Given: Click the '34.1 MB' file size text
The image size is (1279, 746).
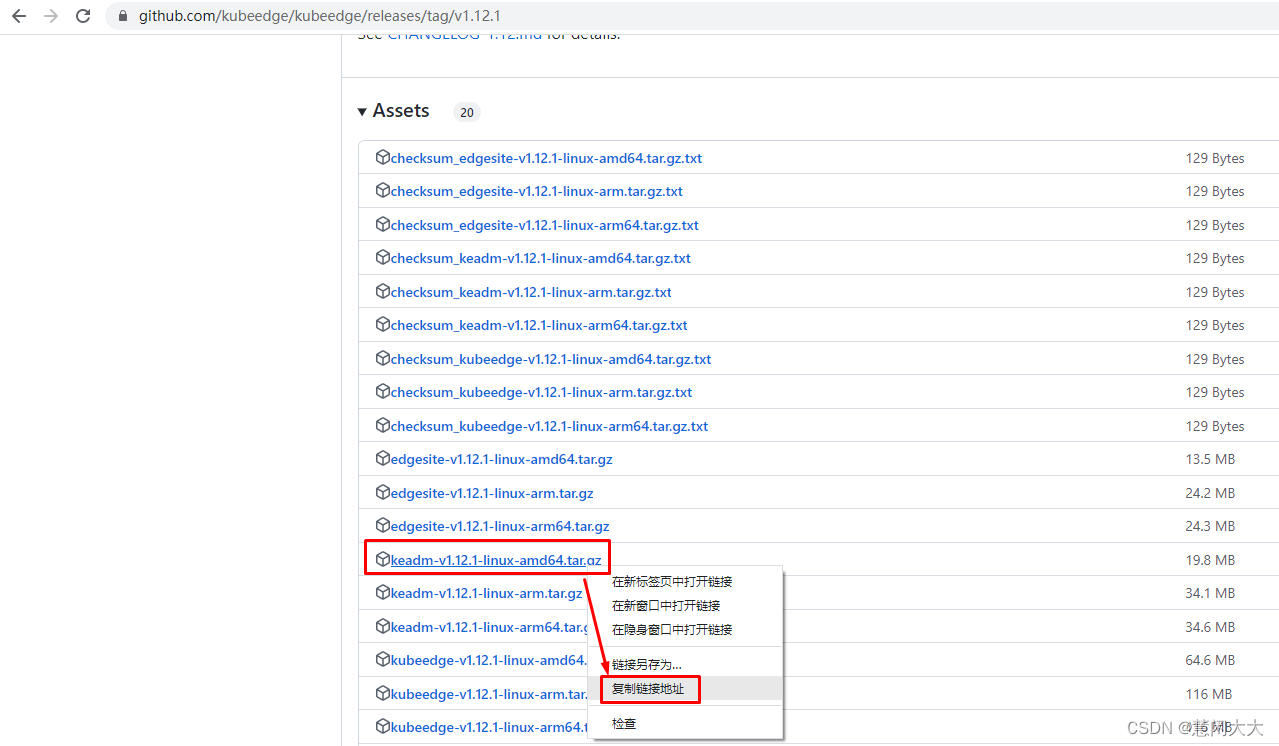Looking at the screenshot, I should 1210,593.
